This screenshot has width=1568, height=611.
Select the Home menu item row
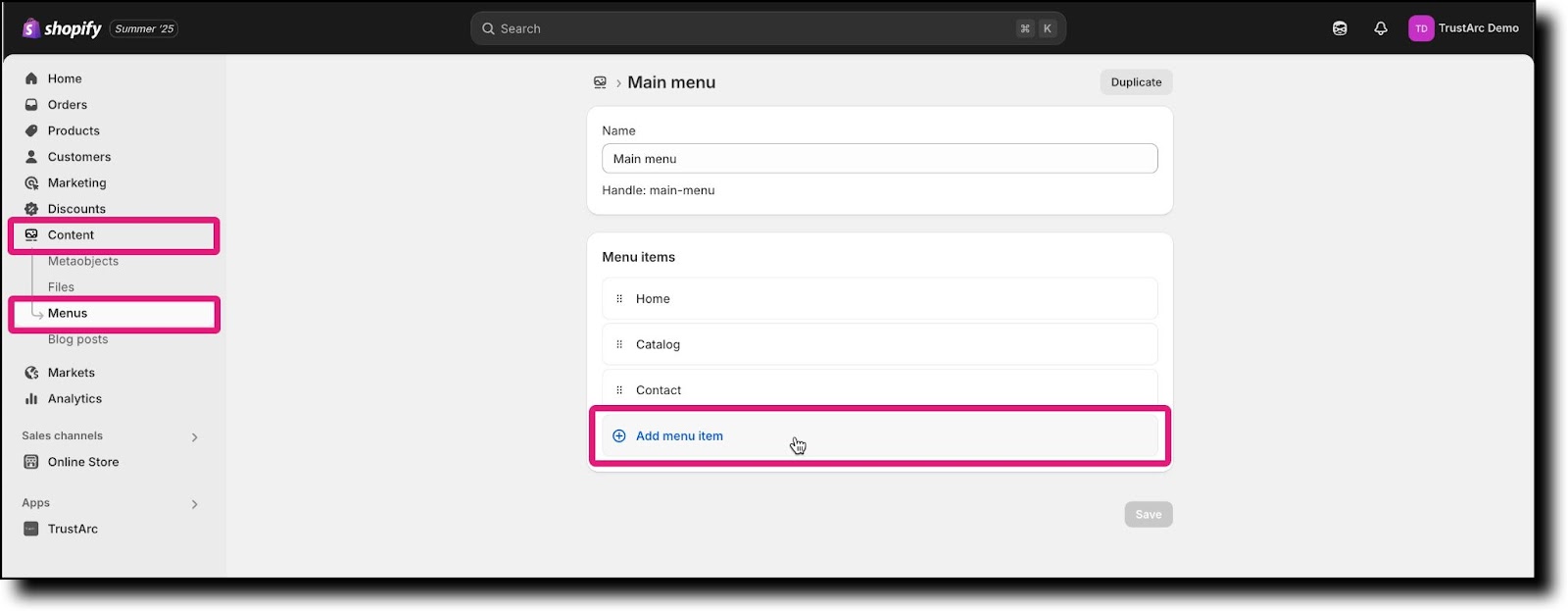point(880,299)
